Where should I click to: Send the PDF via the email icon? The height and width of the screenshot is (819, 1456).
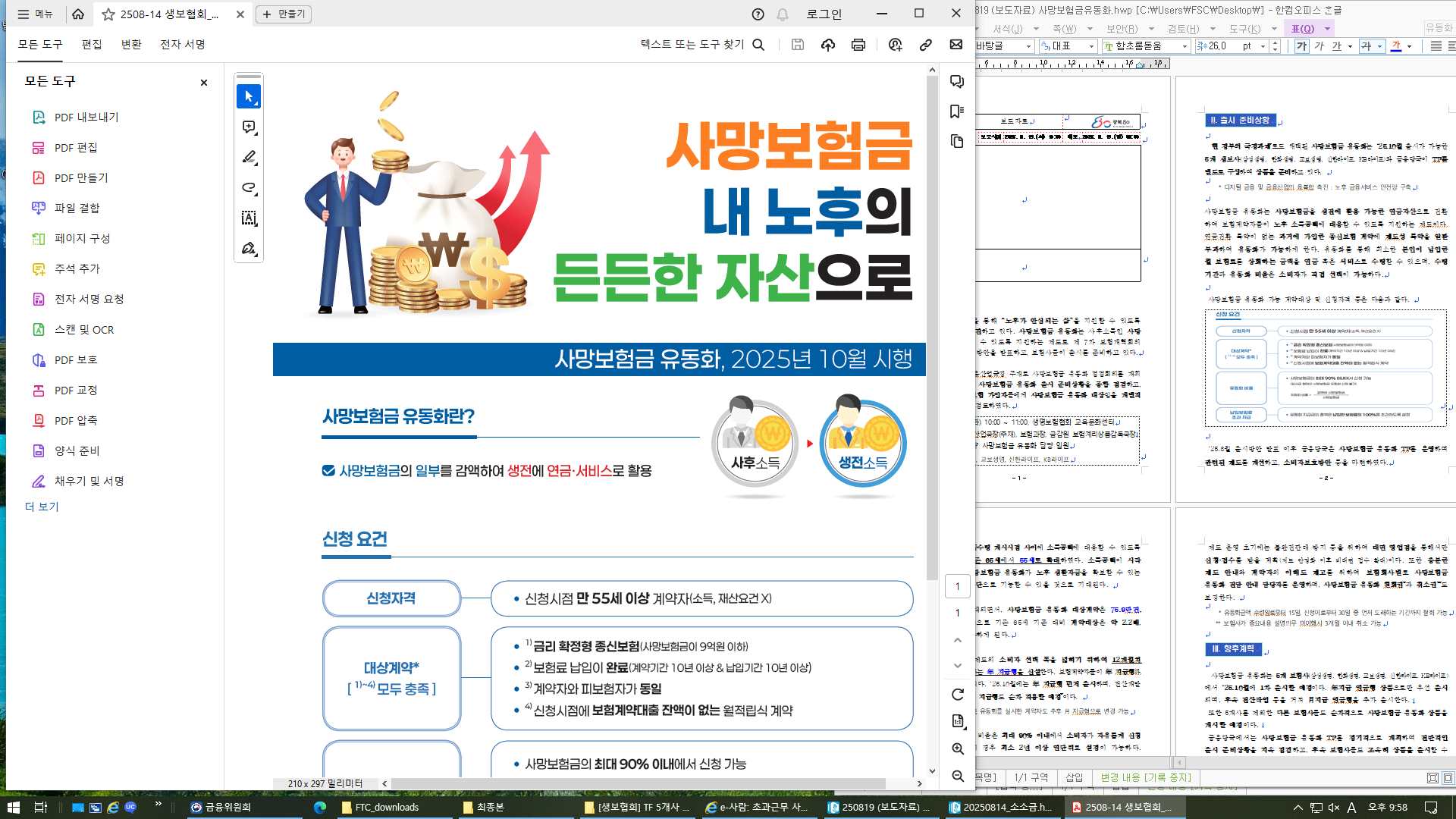[955, 45]
